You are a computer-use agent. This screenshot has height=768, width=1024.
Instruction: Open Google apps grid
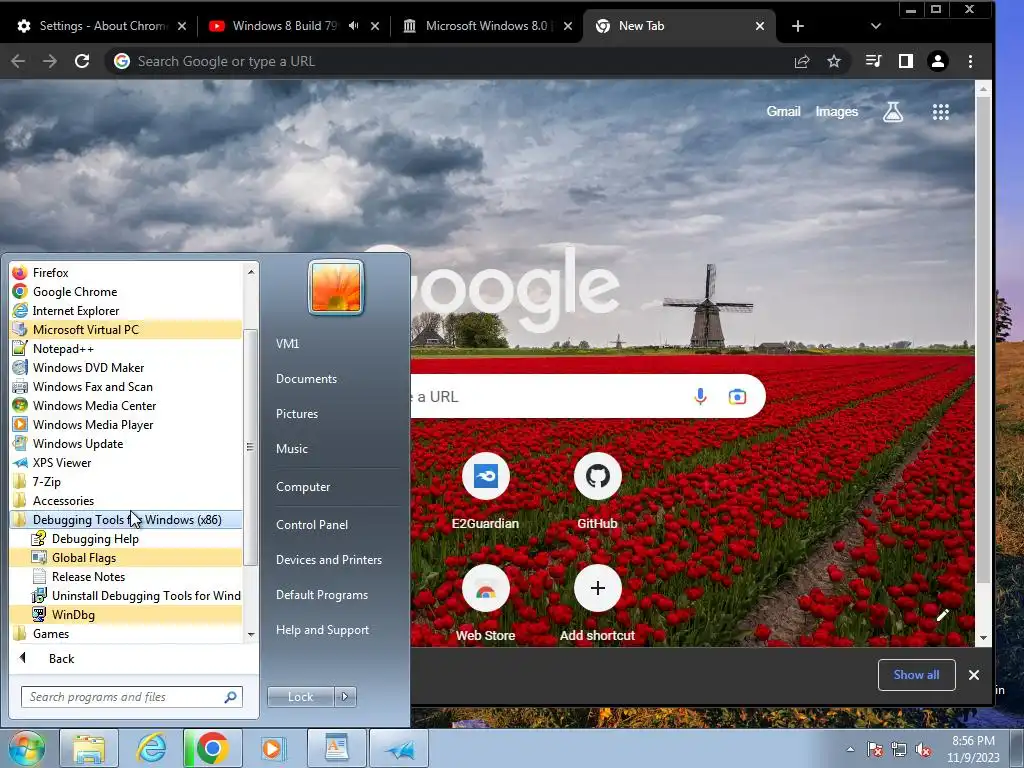[940, 112]
